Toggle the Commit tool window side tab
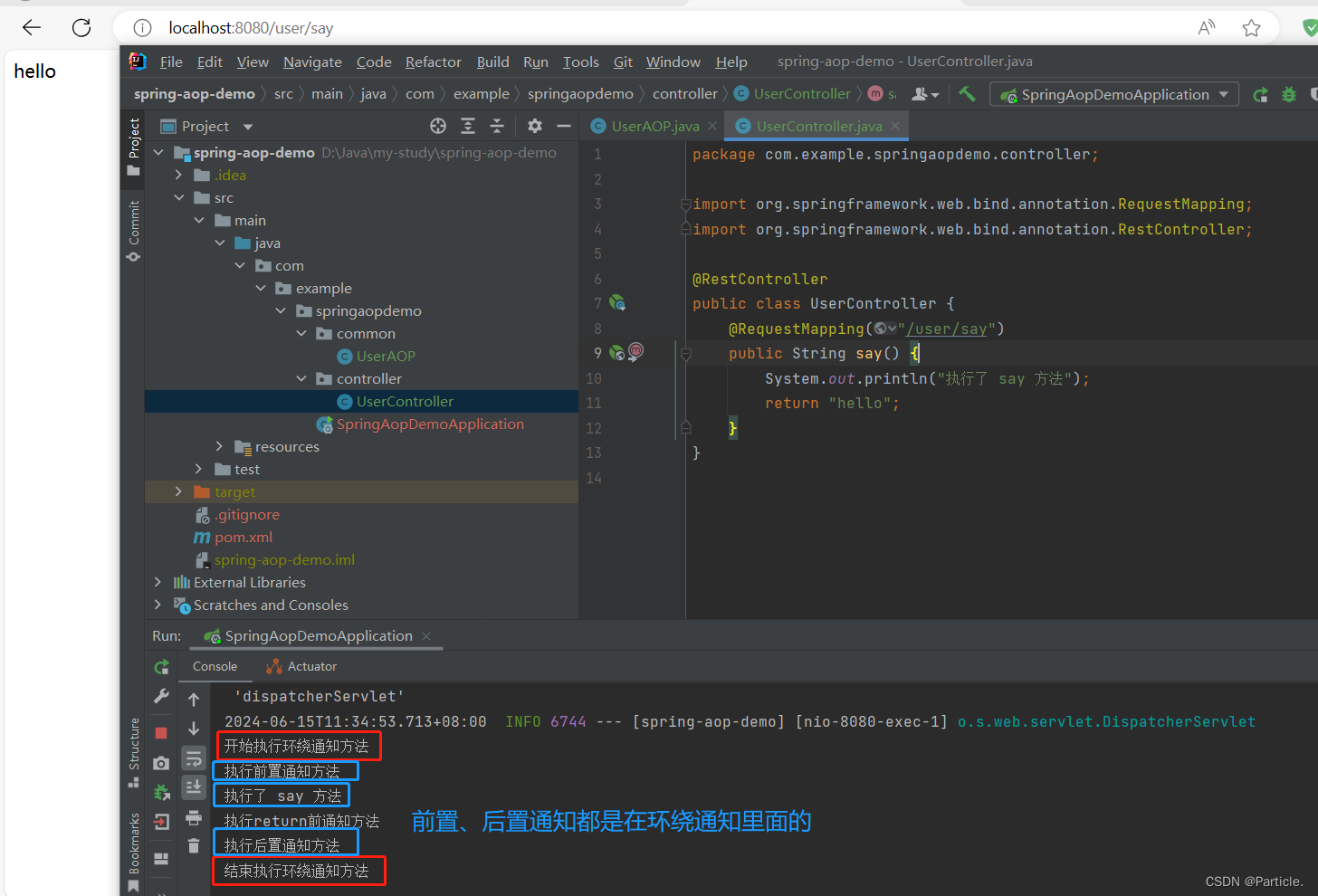 tap(133, 231)
